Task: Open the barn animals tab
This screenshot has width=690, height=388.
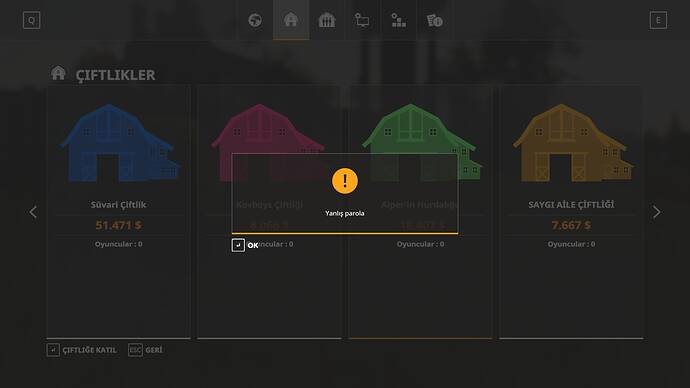Action: (327, 20)
